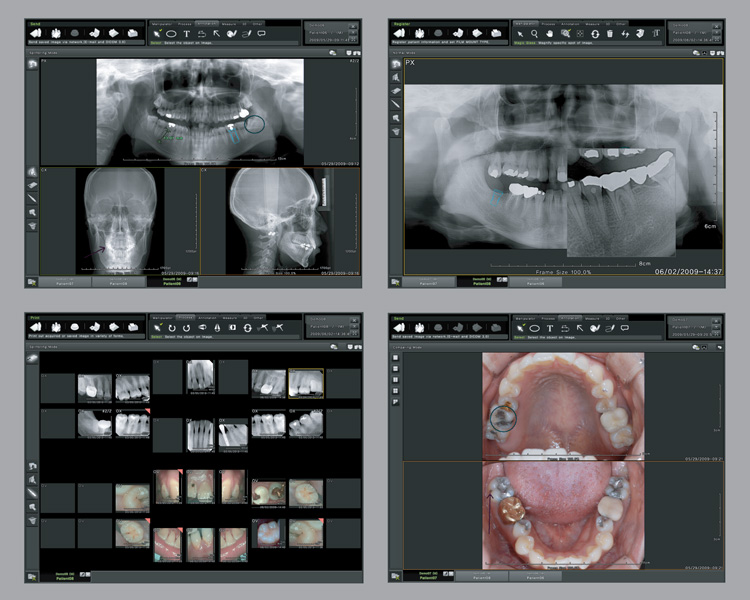750x600 pixels.
Task: Click the select pointer tool in top-left window
Action: [157, 33]
